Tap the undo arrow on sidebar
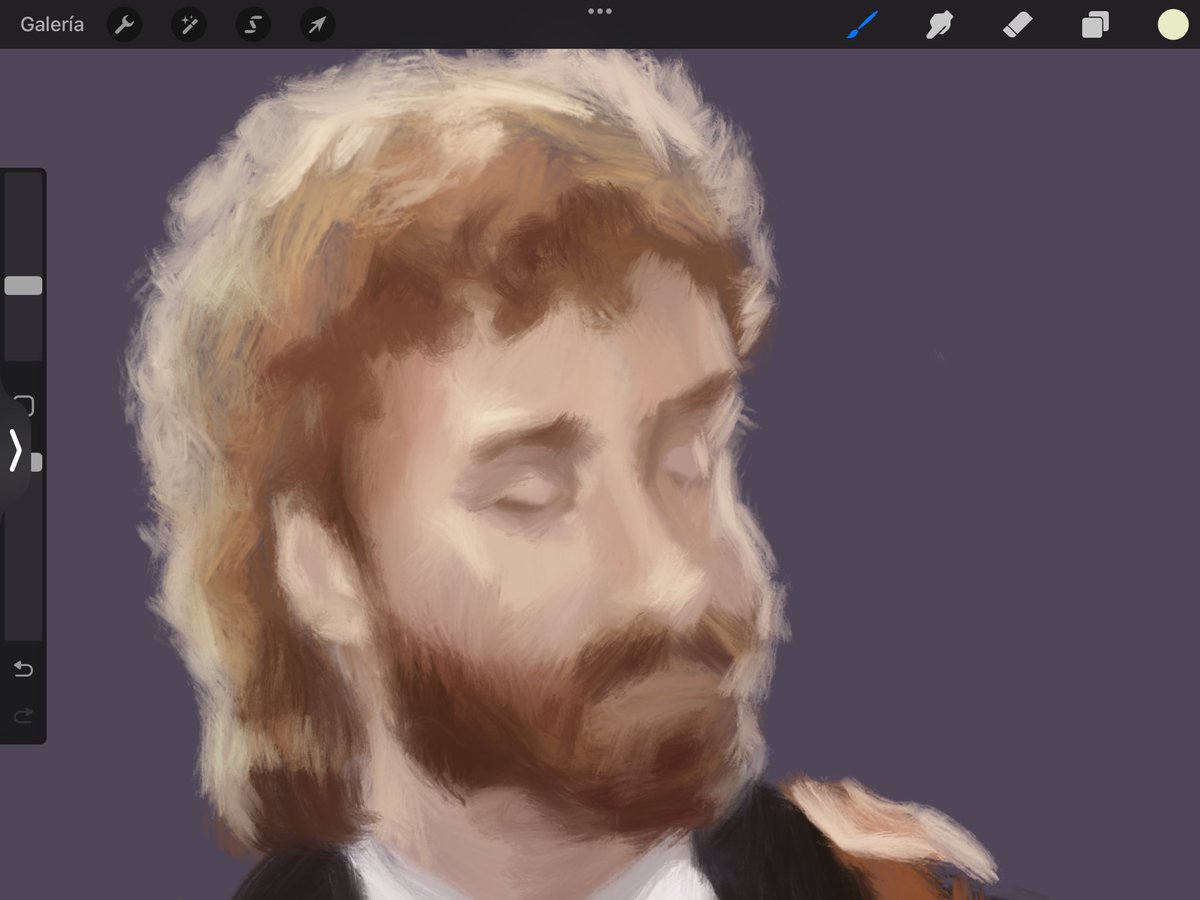 coord(23,668)
